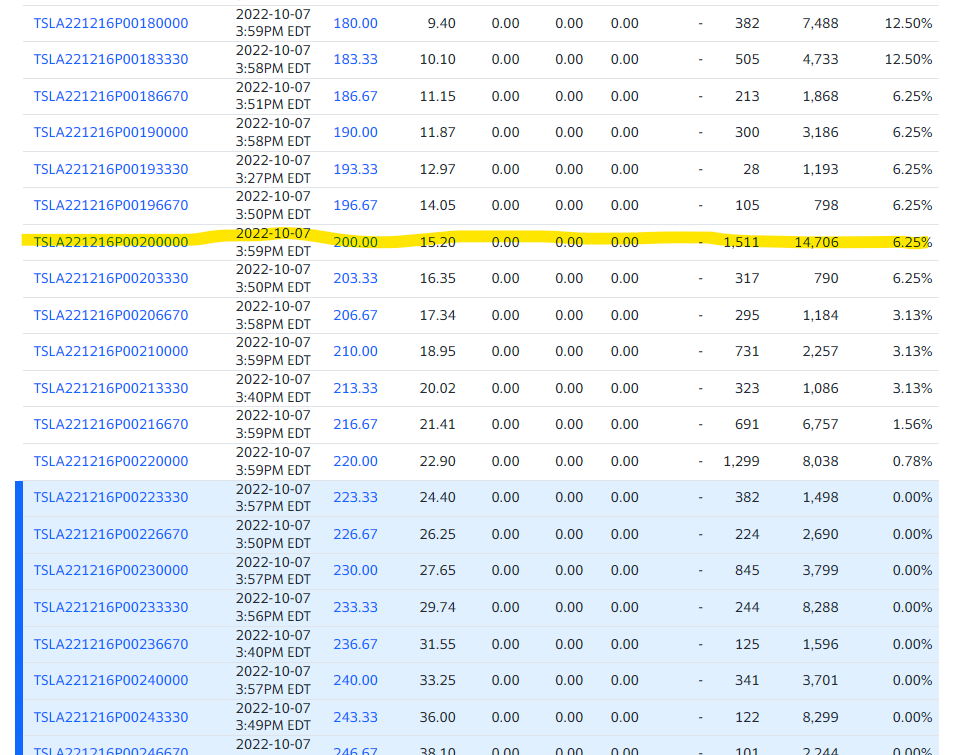
Task: Click volume value 1,511
Action: (x=741, y=242)
